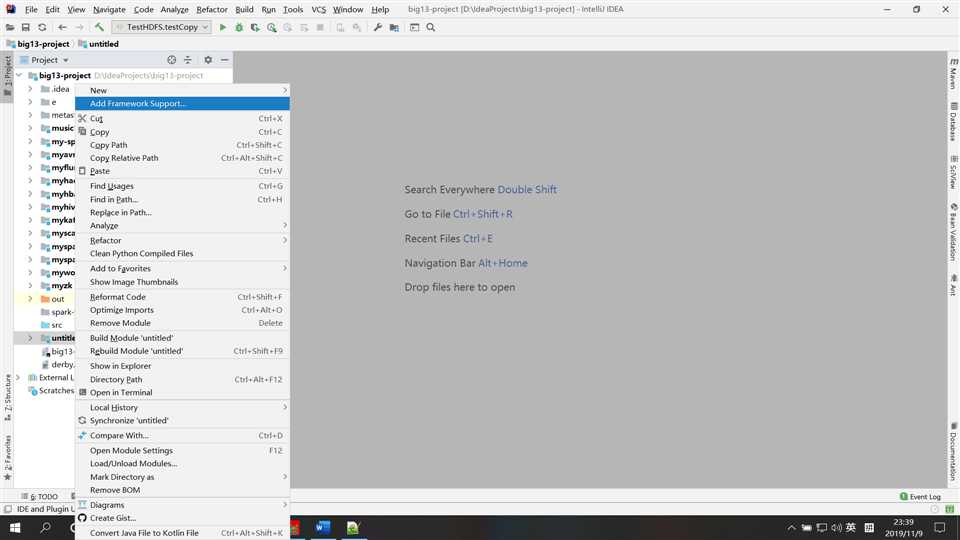This screenshot has height=540, width=960.
Task: Click the scroll-from-source target icon in Project panel
Action: point(171,59)
